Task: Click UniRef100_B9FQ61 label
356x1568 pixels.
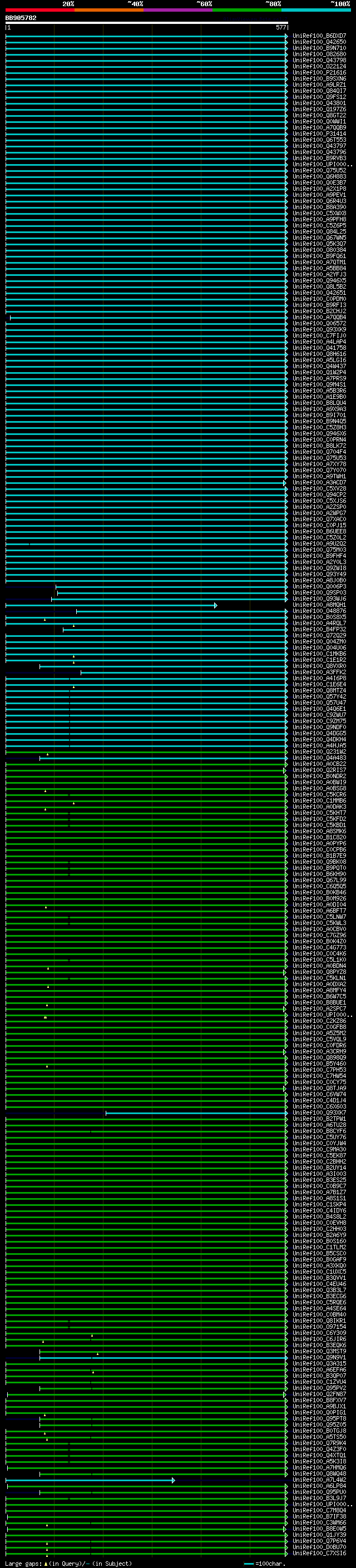Action: 319,256
